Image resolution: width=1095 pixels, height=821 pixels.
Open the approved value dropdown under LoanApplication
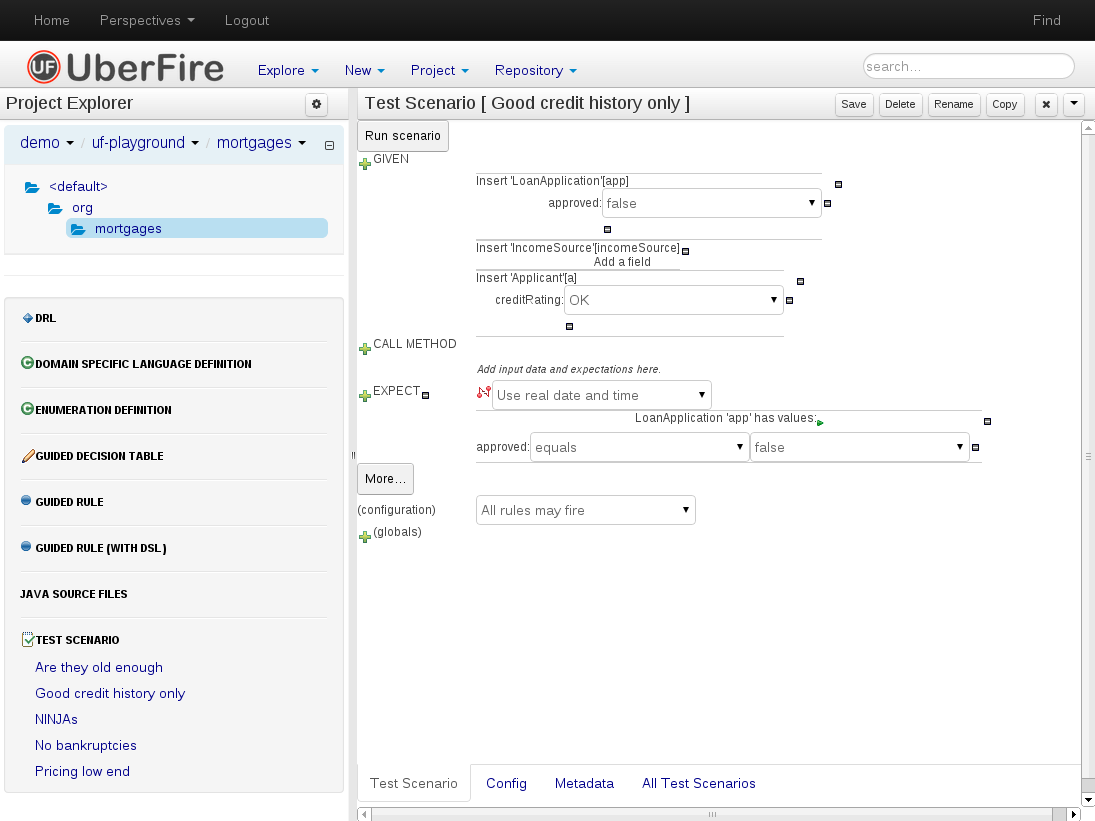coord(711,203)
